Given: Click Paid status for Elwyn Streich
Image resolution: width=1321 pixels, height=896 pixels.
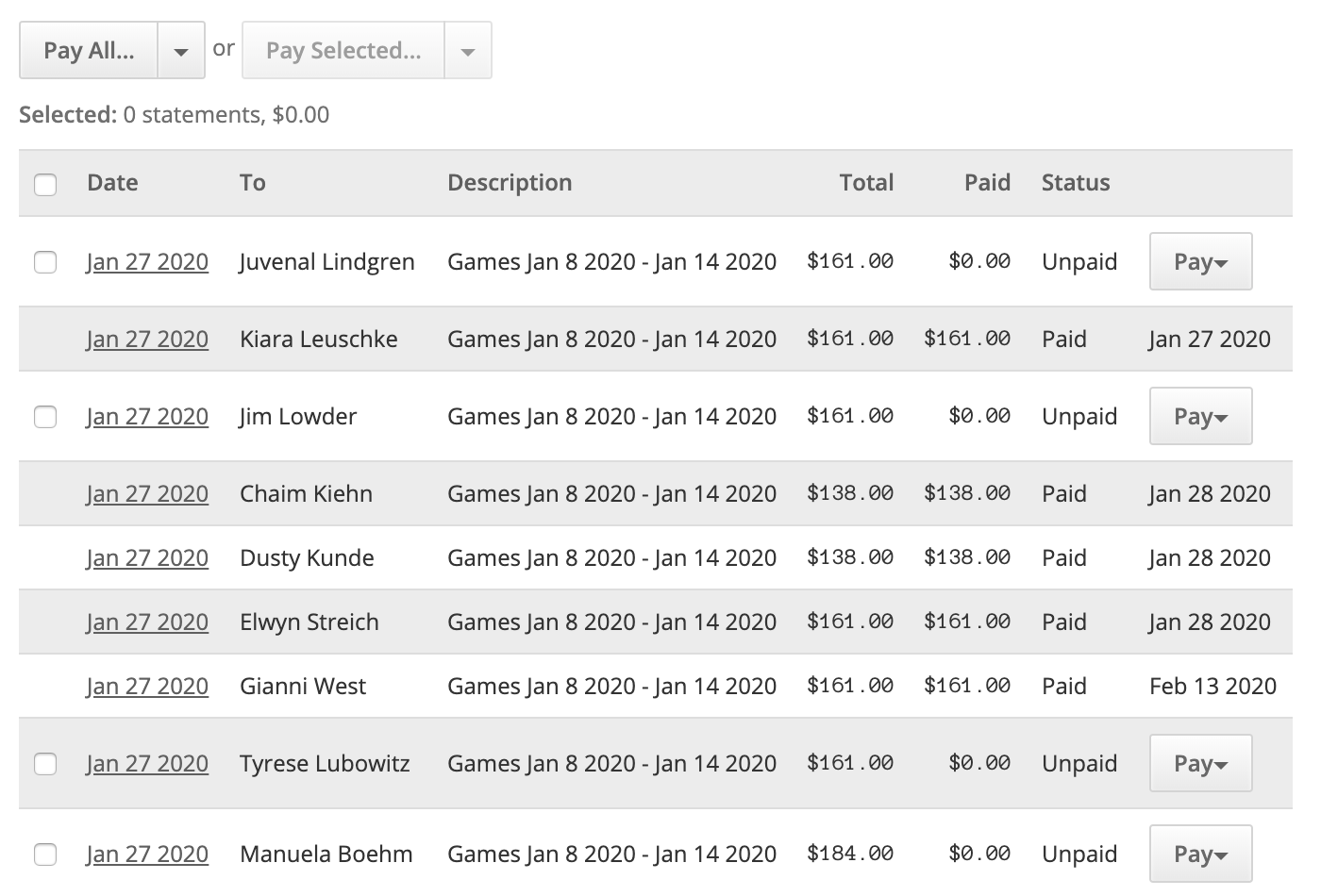Looking at the screenshot, I should pyautogui.click(x=1064, y=622).
